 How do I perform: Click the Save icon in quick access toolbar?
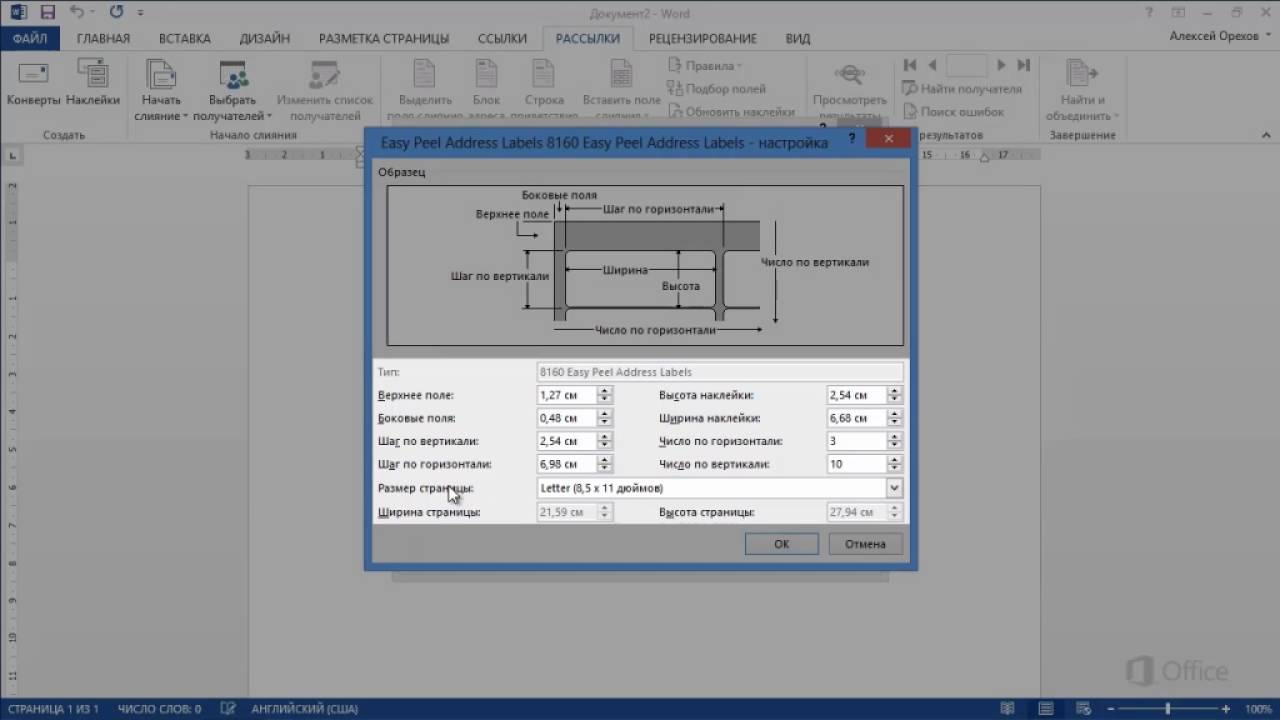(x=47, y=12)
